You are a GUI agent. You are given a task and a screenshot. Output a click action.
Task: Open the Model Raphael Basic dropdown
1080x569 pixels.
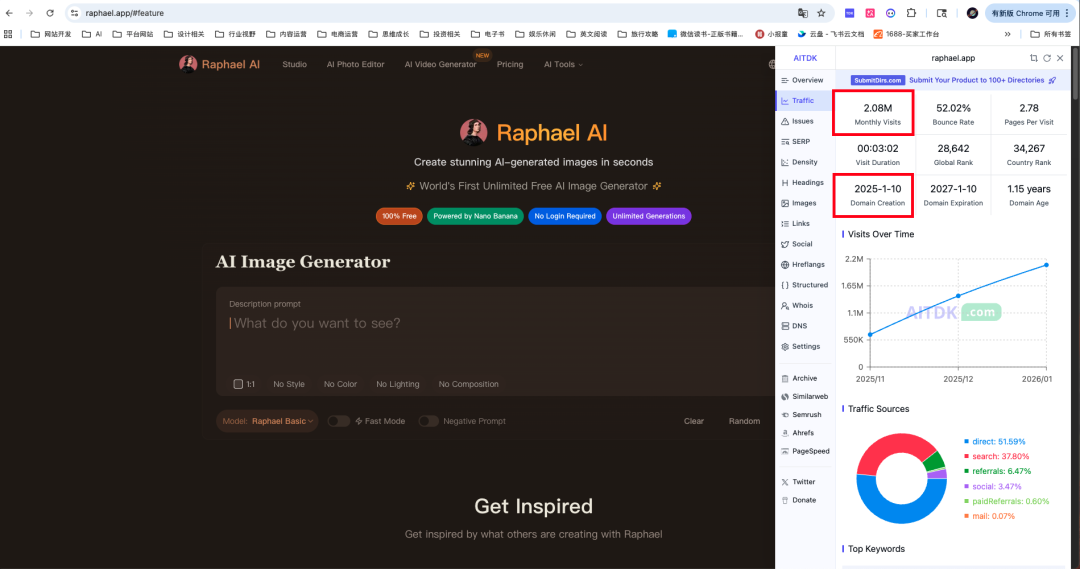(267, 421)
